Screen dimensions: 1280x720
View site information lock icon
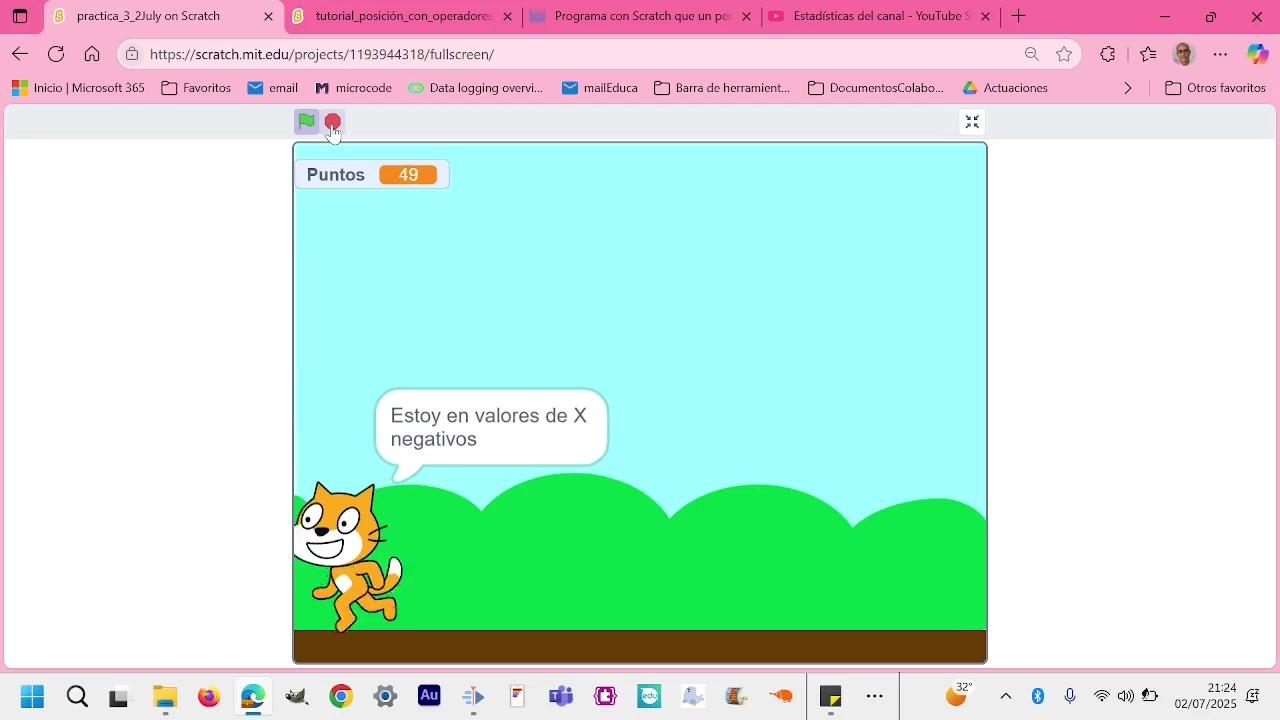tap(132, 54)
